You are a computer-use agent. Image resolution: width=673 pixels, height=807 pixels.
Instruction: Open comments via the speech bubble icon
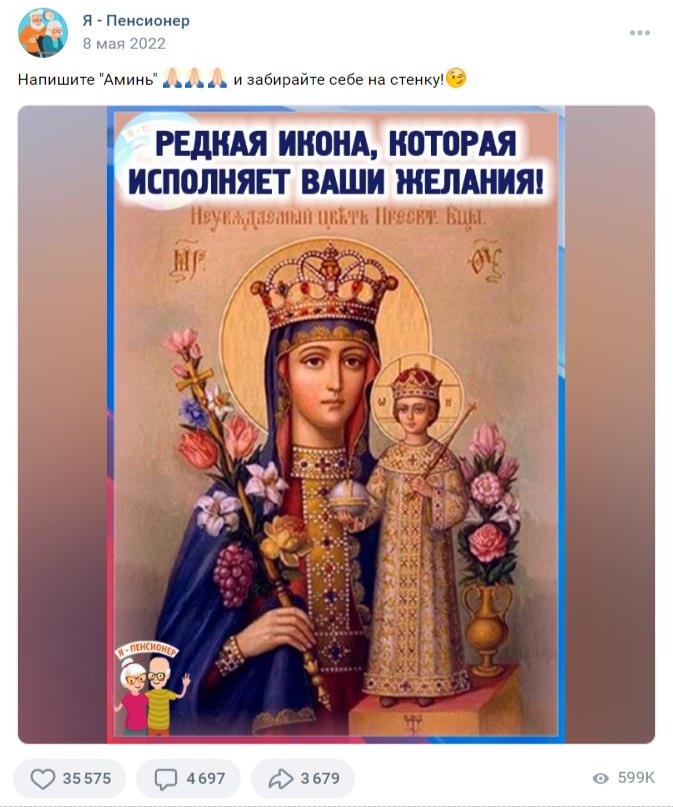tap(166, 779)
